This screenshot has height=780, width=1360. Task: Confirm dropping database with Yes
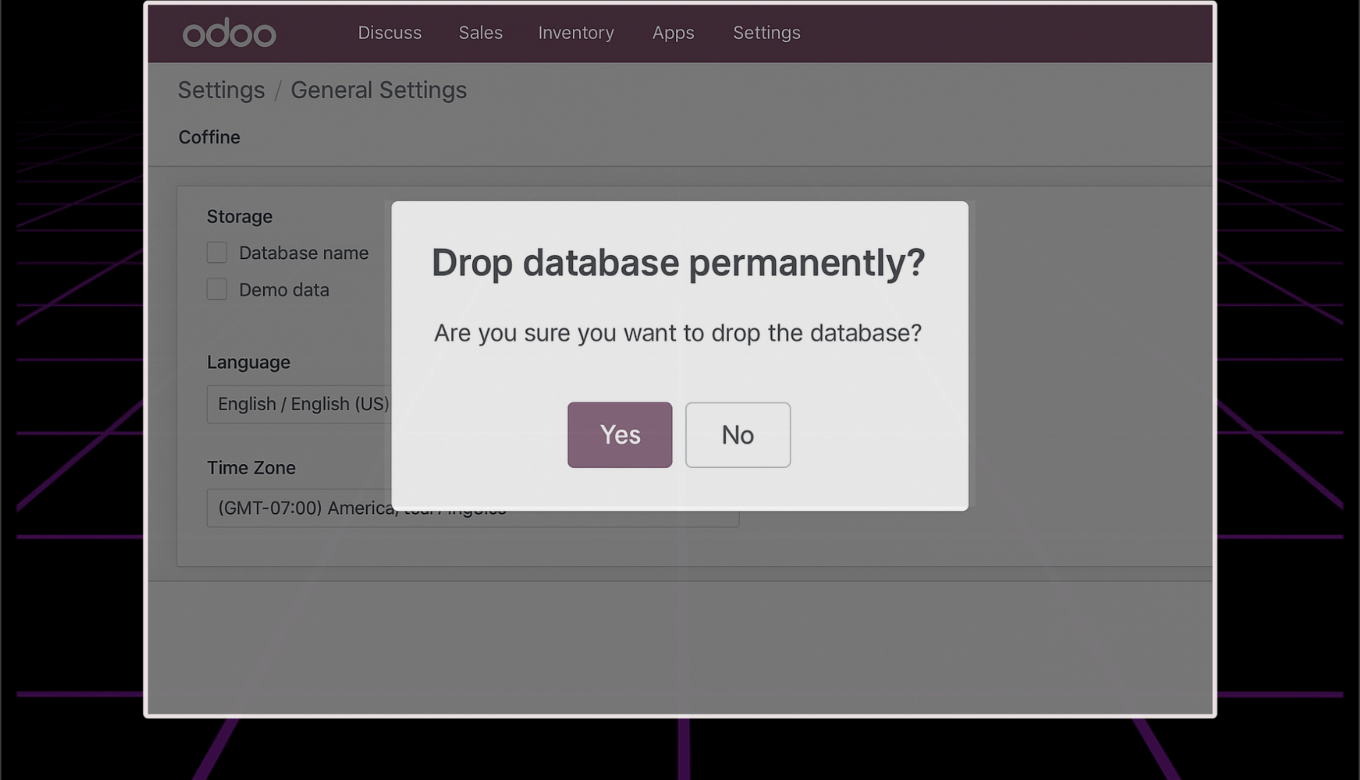click(620, 435)
